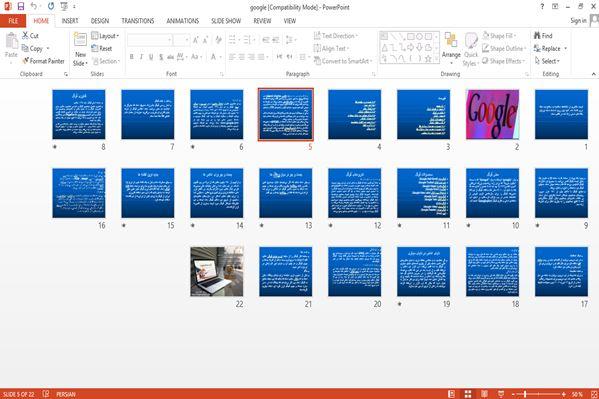Image resolution: width=599 pixels, height=399 pixels.
Task: Toggle Justify paragraph alignment
Action: click(261, 57)
